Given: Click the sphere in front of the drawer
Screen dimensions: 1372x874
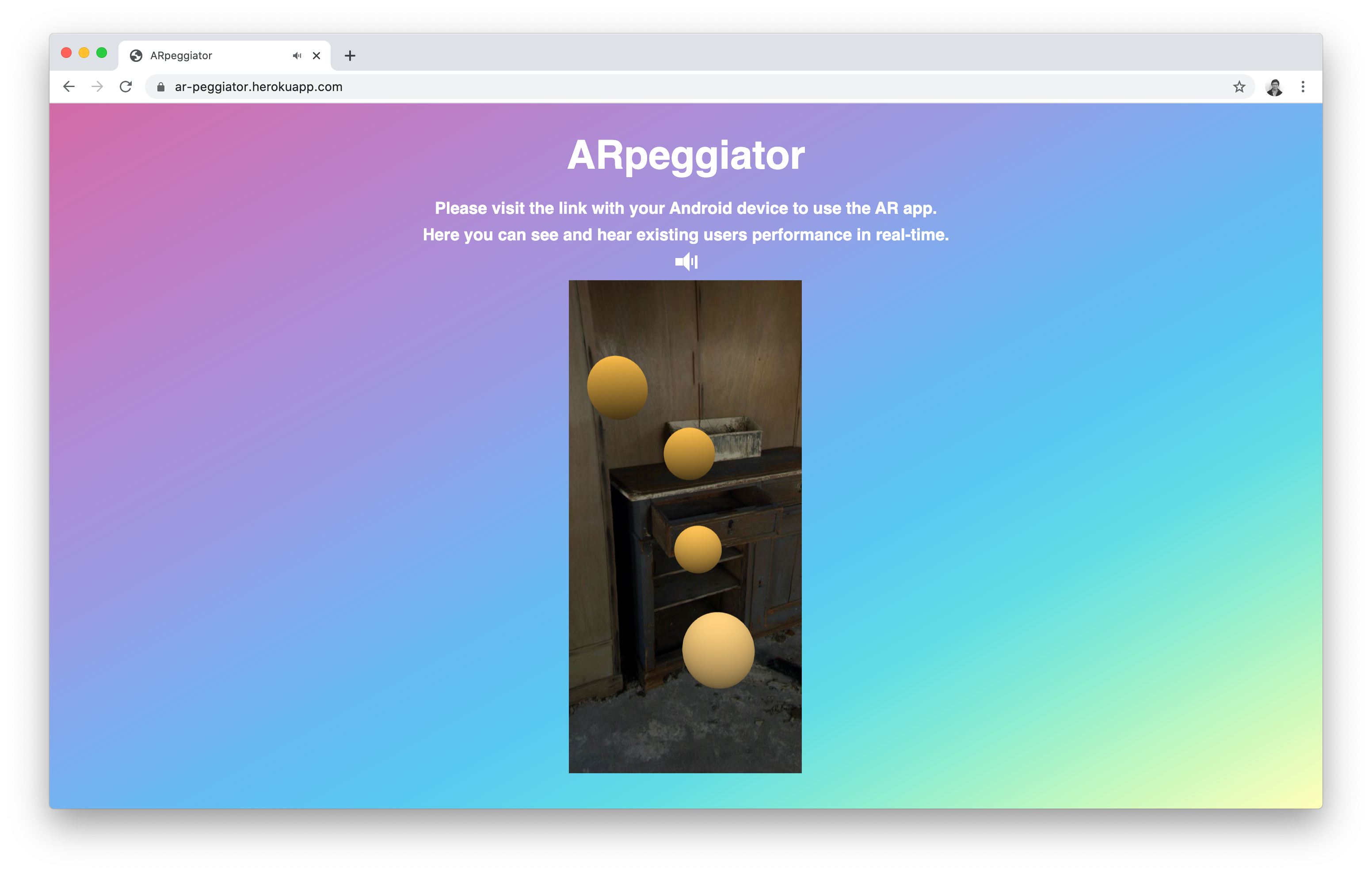Looking at the screenshot, I should pyautogui.click(x=697, y=549).
